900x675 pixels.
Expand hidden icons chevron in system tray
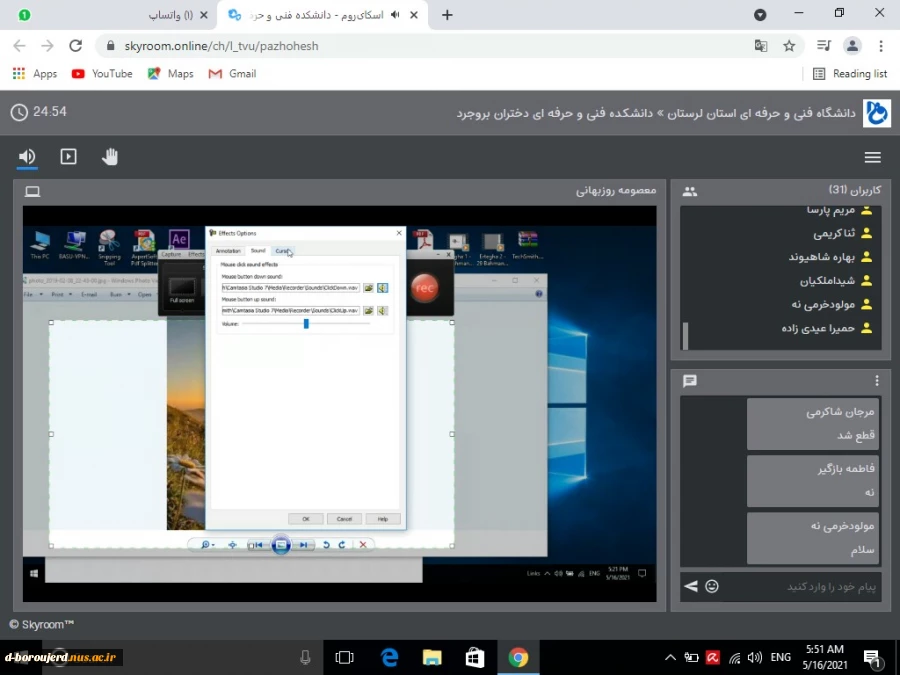pos(670,657)
